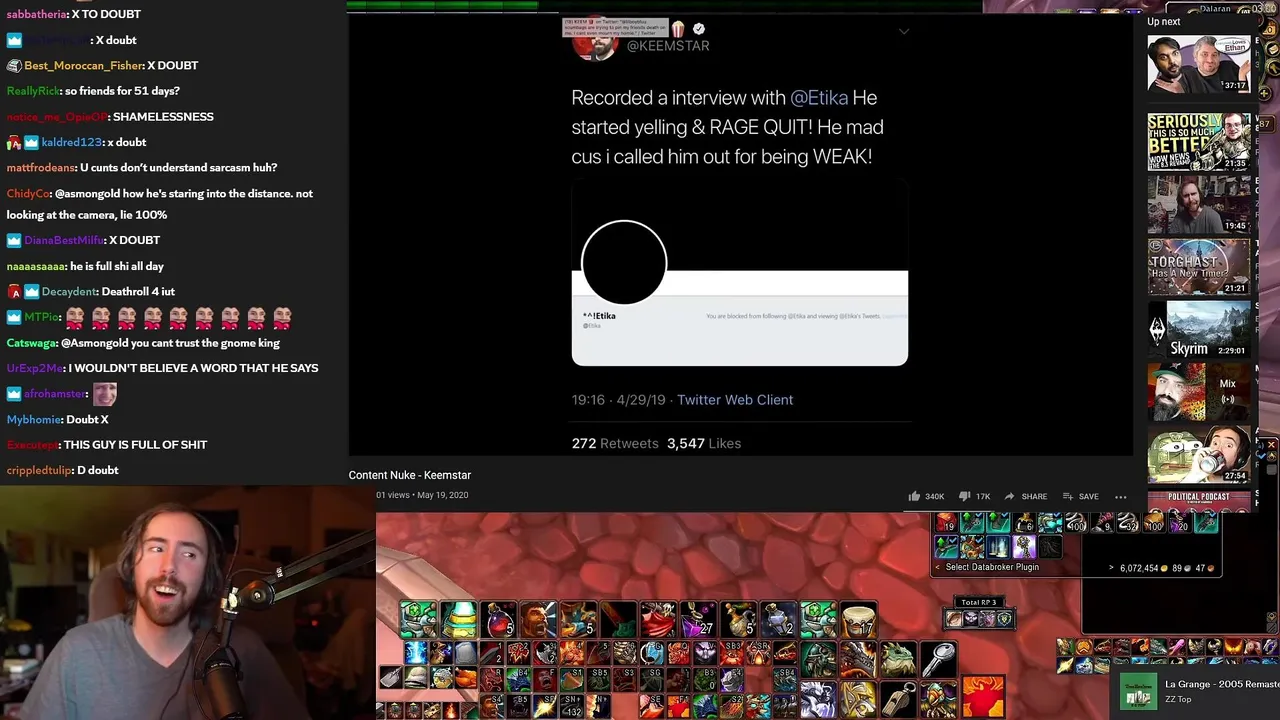The height and width of the screenshot is (720, 1280).
Task: Click the Twitter Web Client link
Action: (x=735, y=400)
